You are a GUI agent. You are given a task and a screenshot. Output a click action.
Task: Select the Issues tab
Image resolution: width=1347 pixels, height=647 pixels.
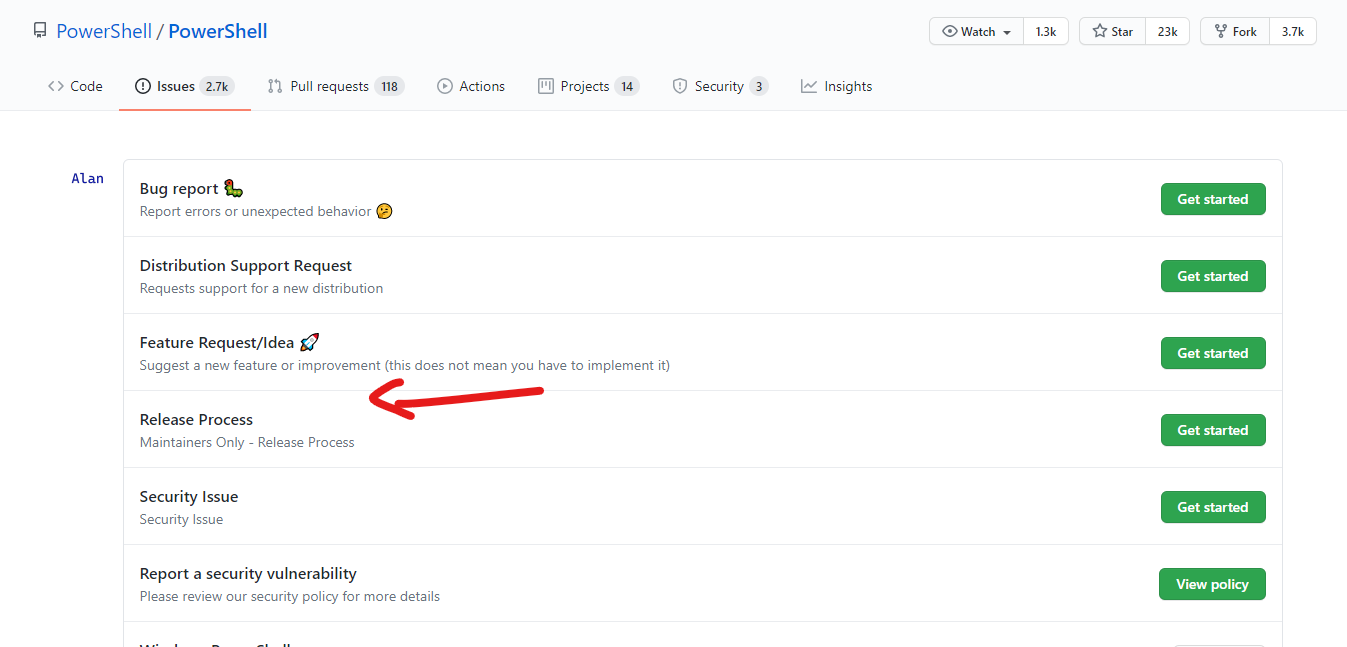pyautogui.click(x=185, y=86)
